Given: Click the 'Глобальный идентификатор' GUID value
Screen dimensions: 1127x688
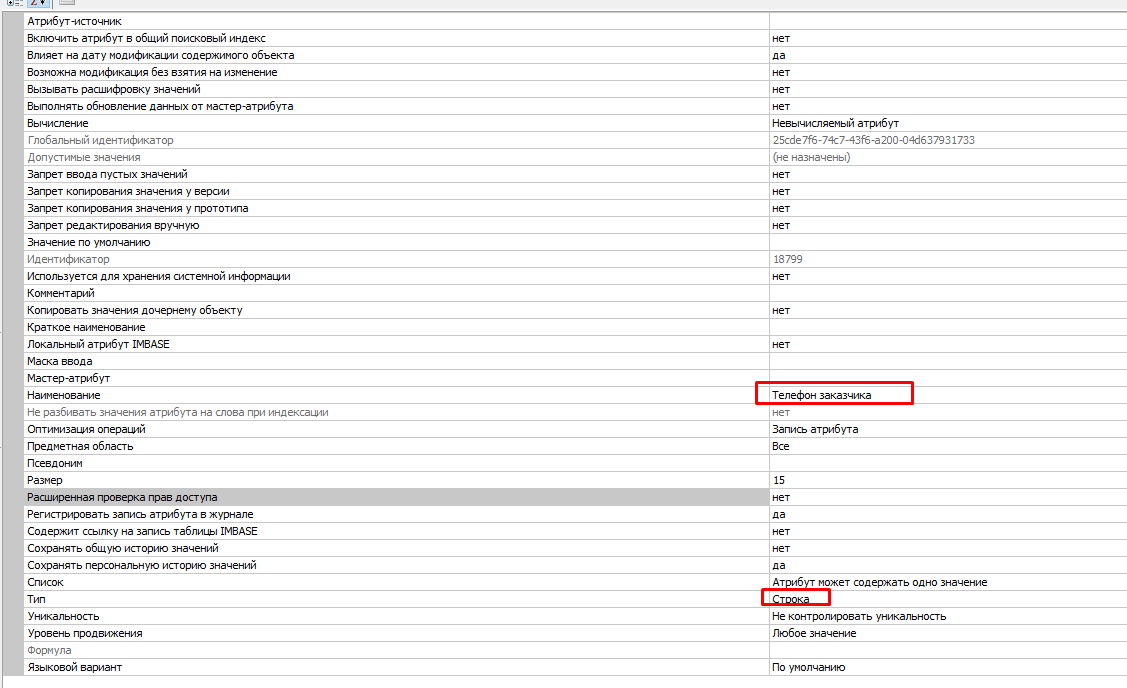Looking at the screenshot, I should point(873,140).
